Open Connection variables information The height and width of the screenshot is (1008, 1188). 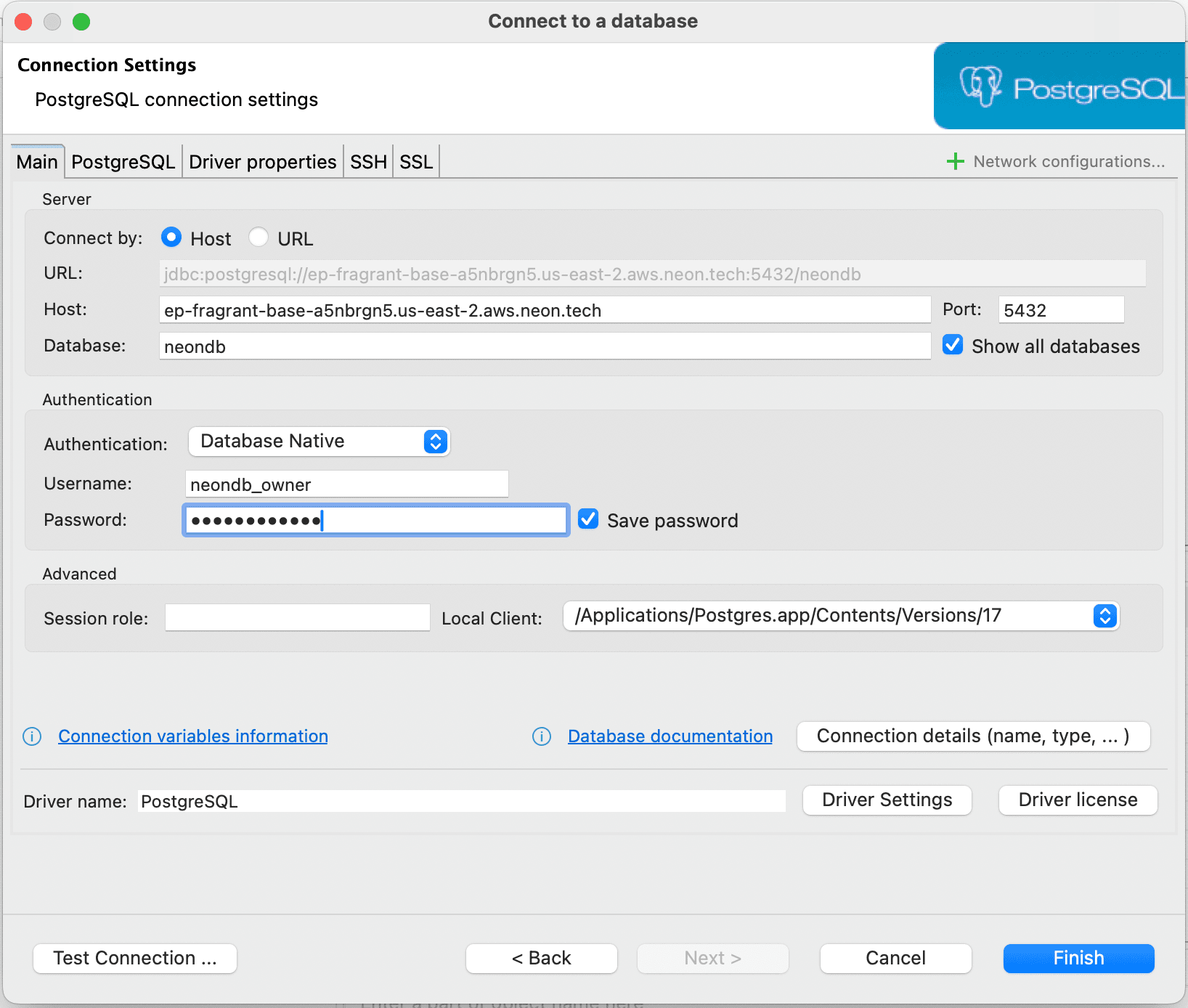192,736
